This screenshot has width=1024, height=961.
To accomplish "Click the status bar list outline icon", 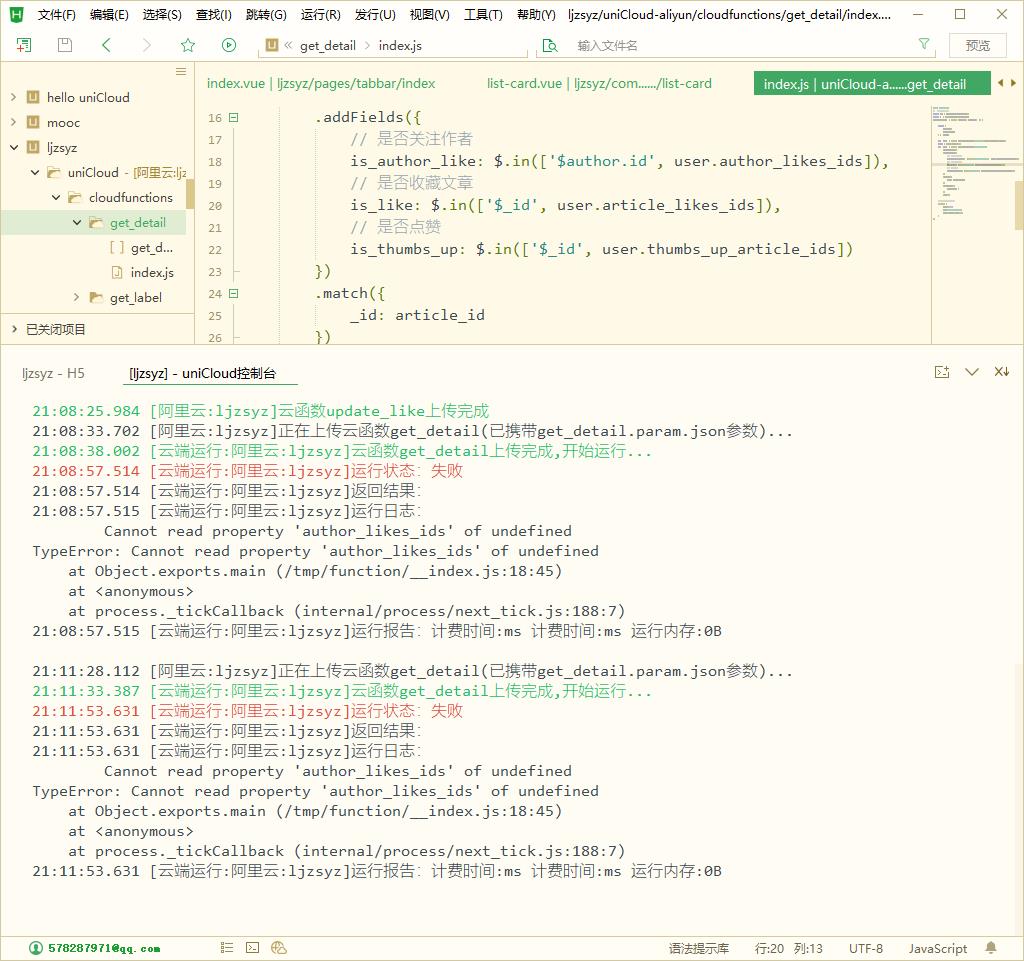I will (227, 948).
